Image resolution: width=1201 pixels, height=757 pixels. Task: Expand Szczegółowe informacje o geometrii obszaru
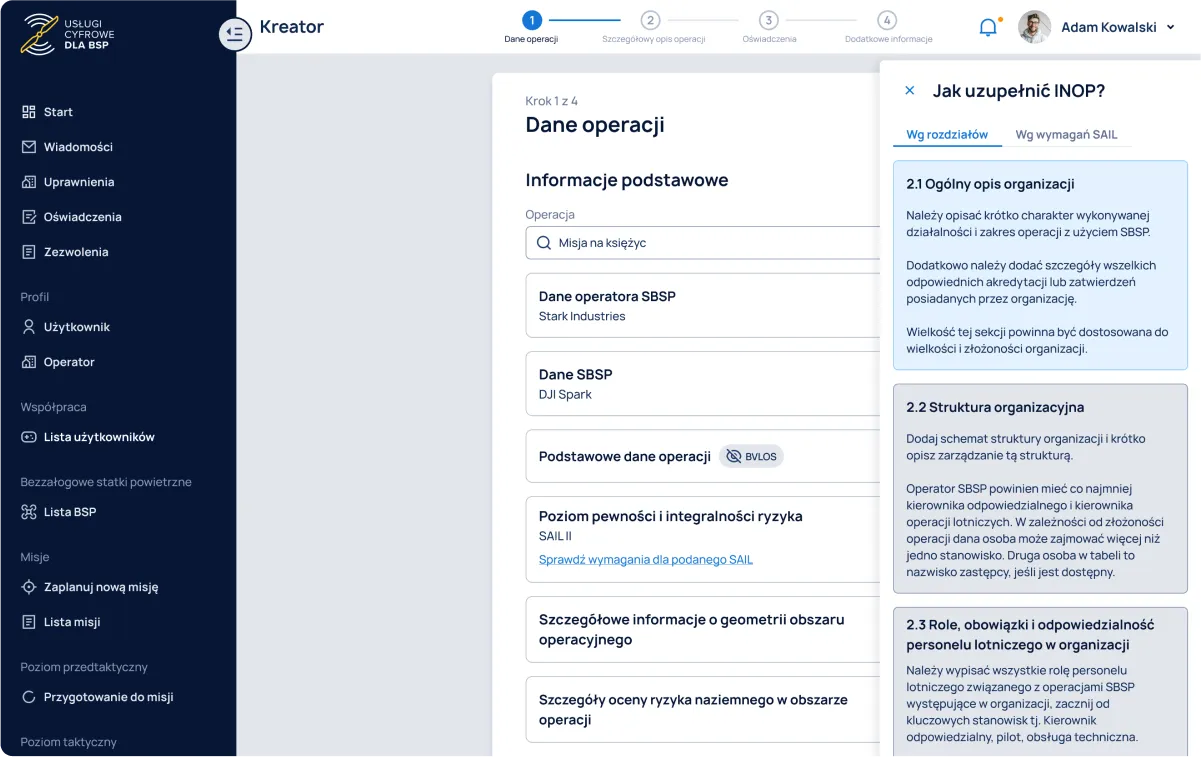point(700,629)
